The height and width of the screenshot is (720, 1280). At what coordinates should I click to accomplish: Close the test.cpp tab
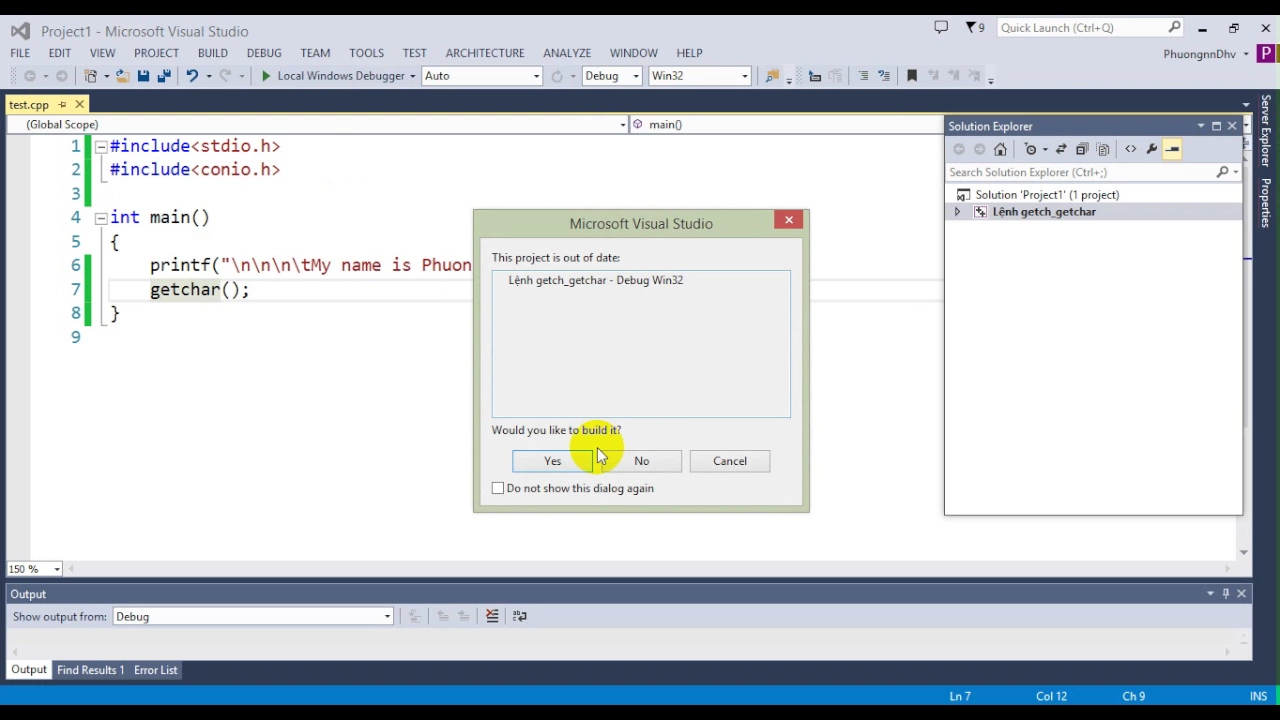tap(79, 105)
